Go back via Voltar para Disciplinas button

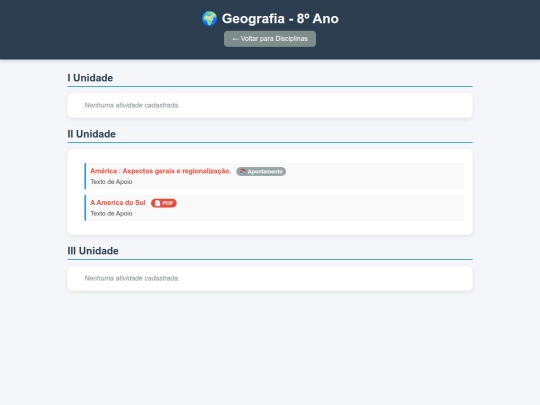point(270,39)
